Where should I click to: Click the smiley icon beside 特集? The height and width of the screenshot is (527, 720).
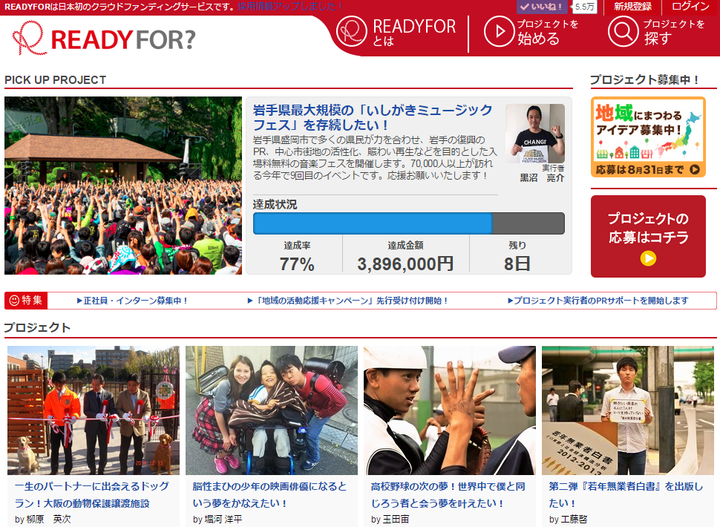tap(14, 300)
